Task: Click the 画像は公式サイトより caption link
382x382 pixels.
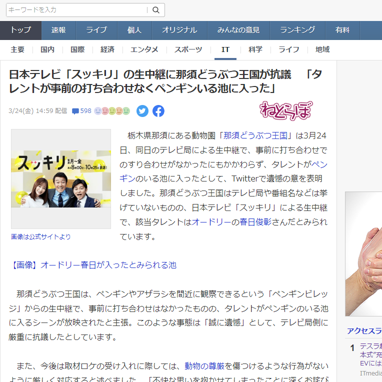Action: tap(41, 237)
